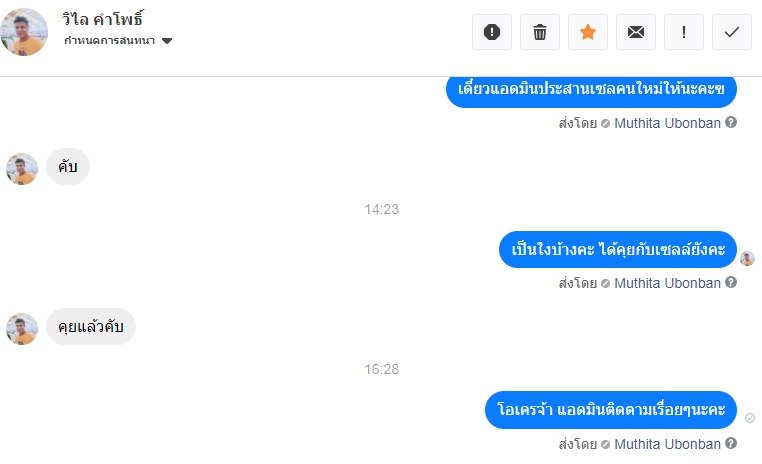Open วิไล คำโพธิ์ profile picture in header
The image size is (762, 464).
pos(24,32)
